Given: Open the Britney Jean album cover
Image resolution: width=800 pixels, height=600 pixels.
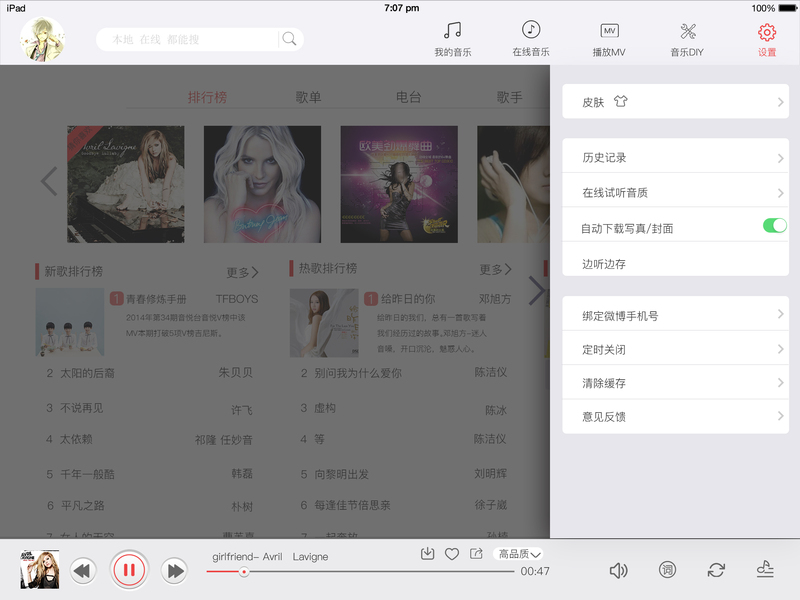Looking at the screenshot, I should point(262,184).
